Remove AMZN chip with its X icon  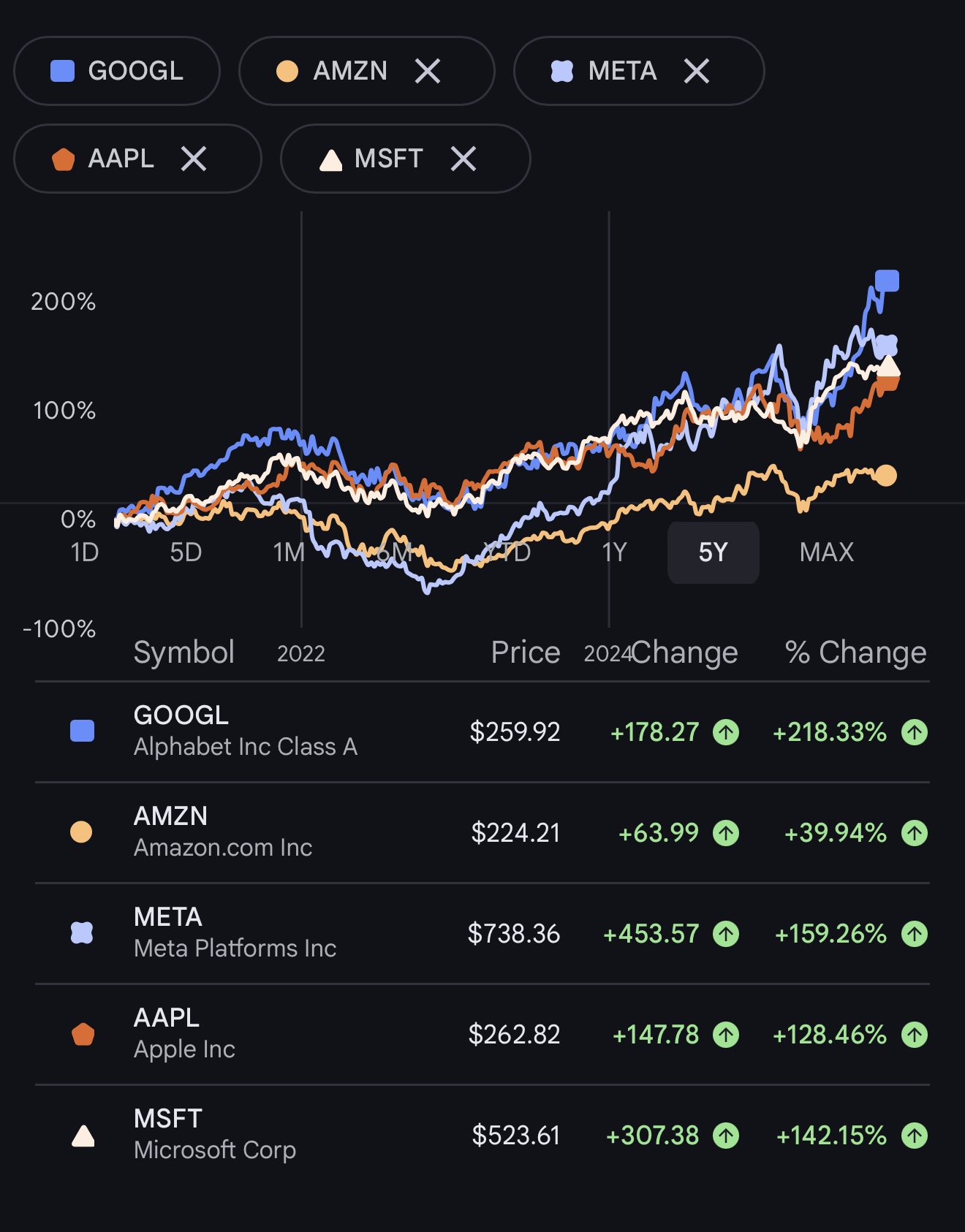(x=428, y=71)
